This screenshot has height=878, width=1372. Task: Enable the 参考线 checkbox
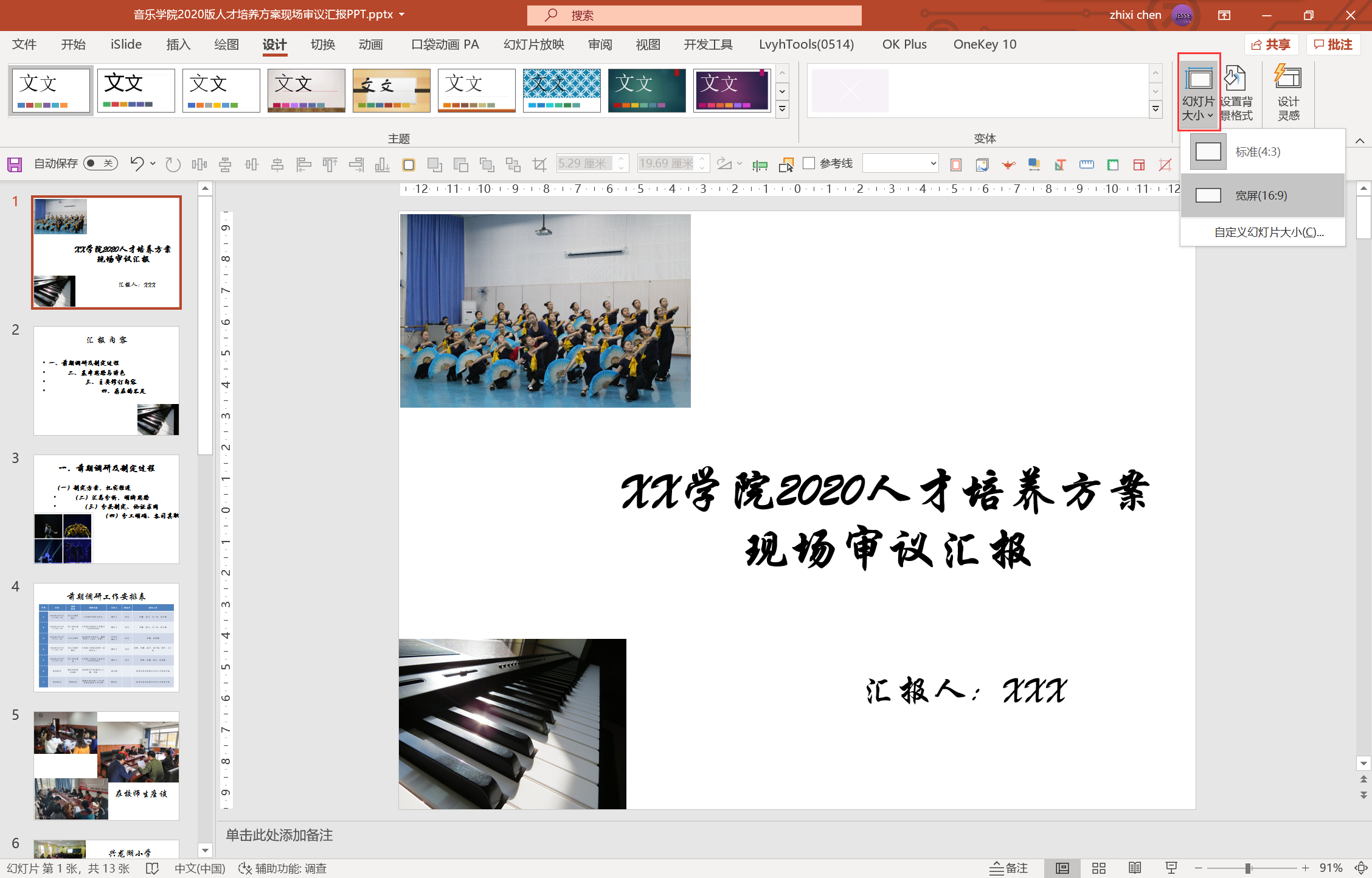pyautogui.click(x=809, y=163)
